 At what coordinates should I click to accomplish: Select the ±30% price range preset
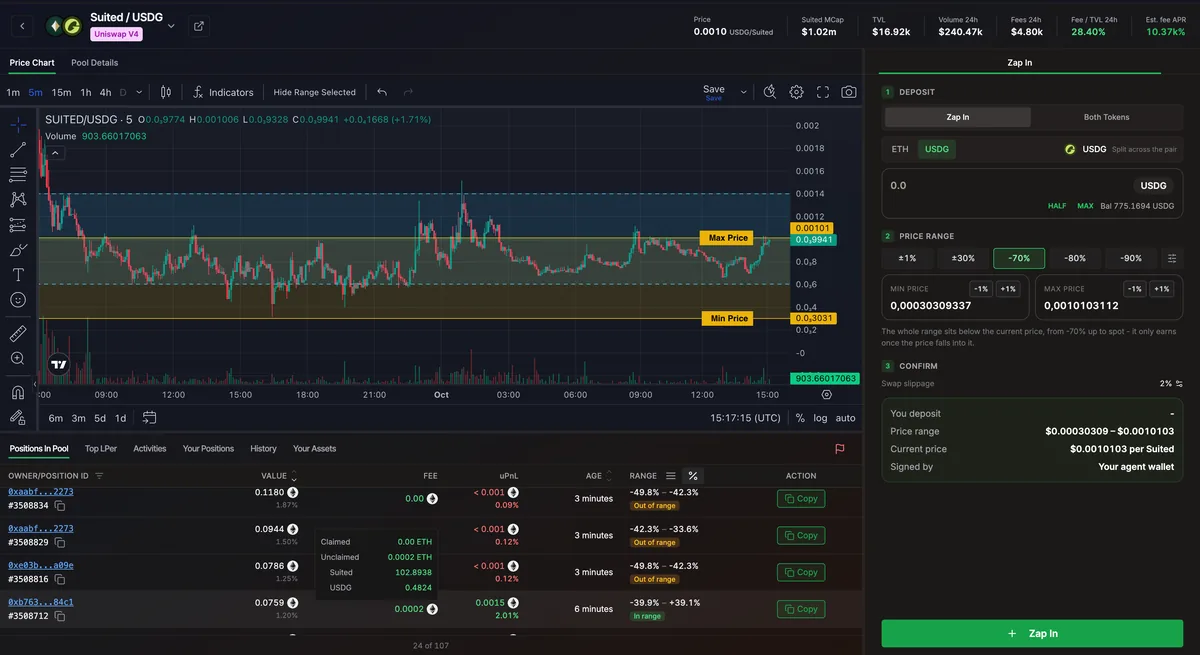[x=963, y=258]
